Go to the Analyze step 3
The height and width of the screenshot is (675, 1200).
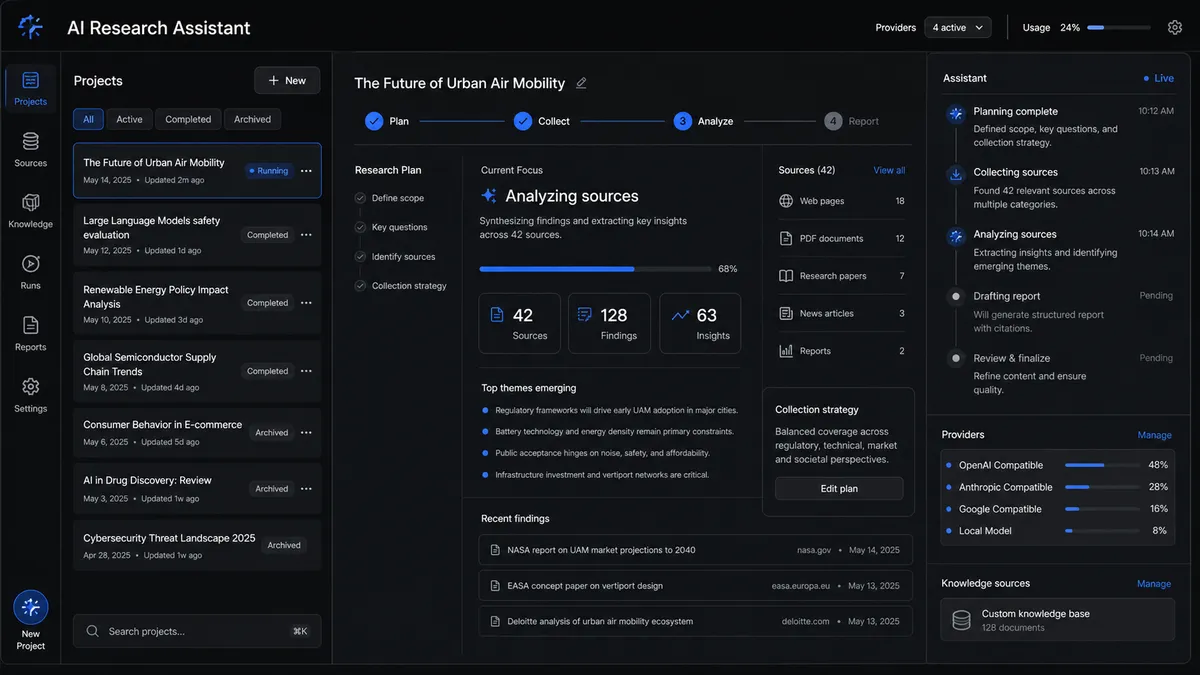point(703,121)
